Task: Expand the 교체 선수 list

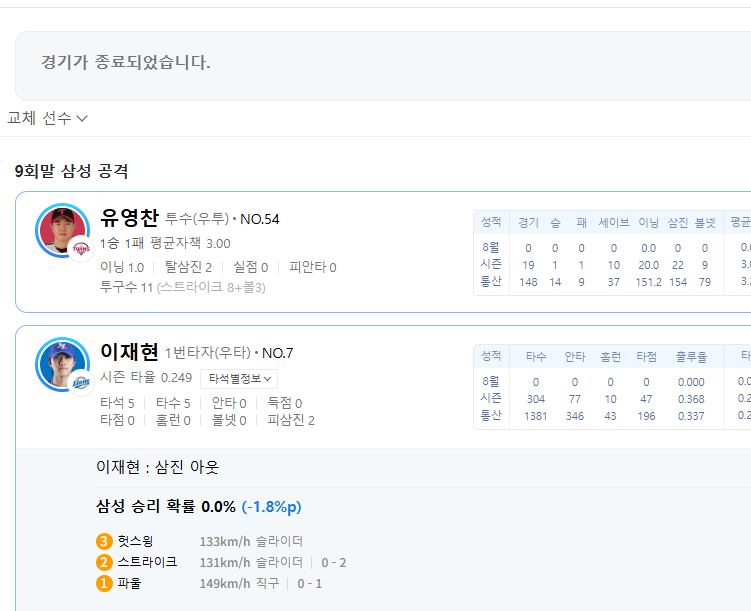Action: [x=47, y=118]
